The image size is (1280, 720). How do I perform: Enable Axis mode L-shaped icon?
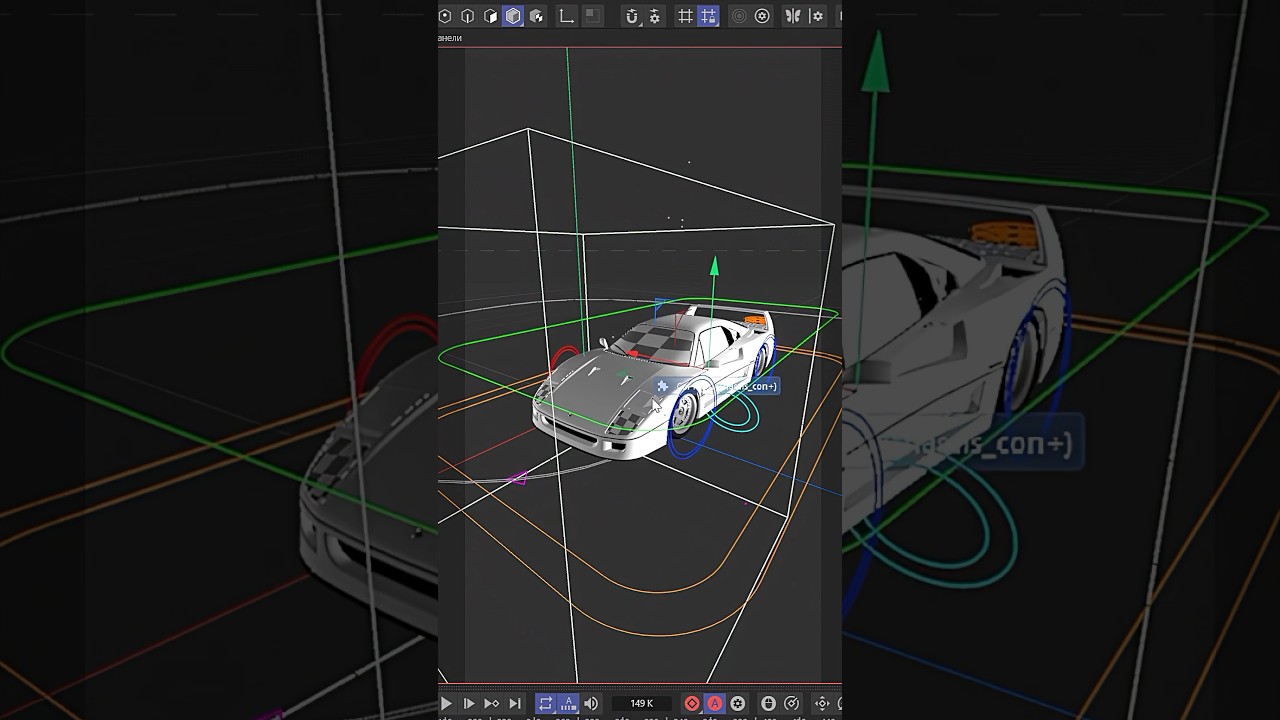566,16
